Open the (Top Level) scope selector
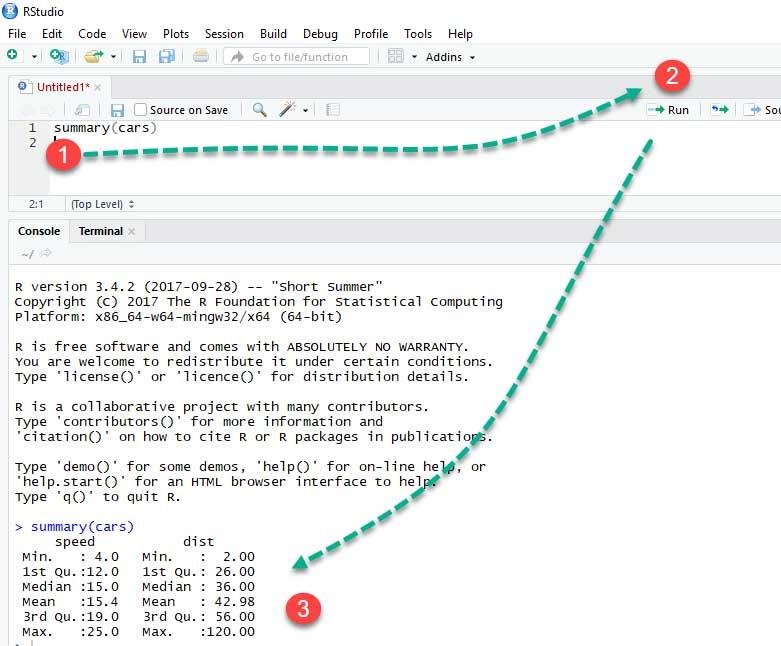This screenshot has width=781, height=646. [103, 204]
